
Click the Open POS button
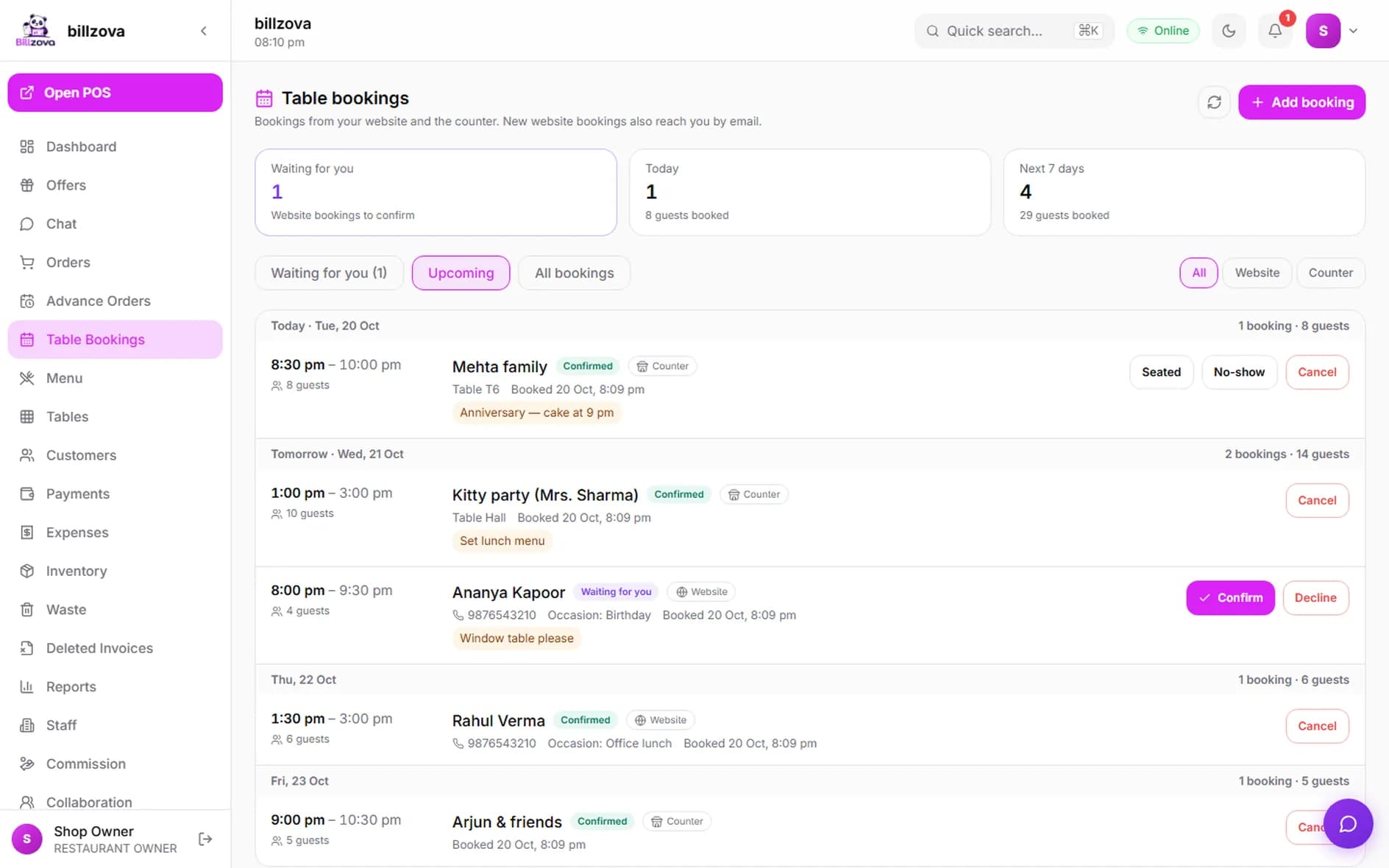point(116,93)
